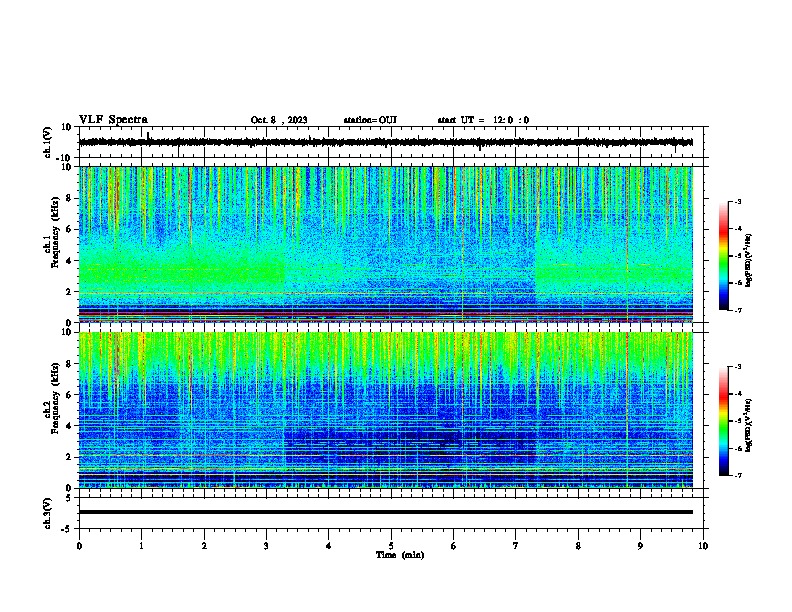The width and height of the screenshot is (792, 612).
Task: Click the 'ch.2 Frequency (kHz)' axis label
Action: point(52,398)
